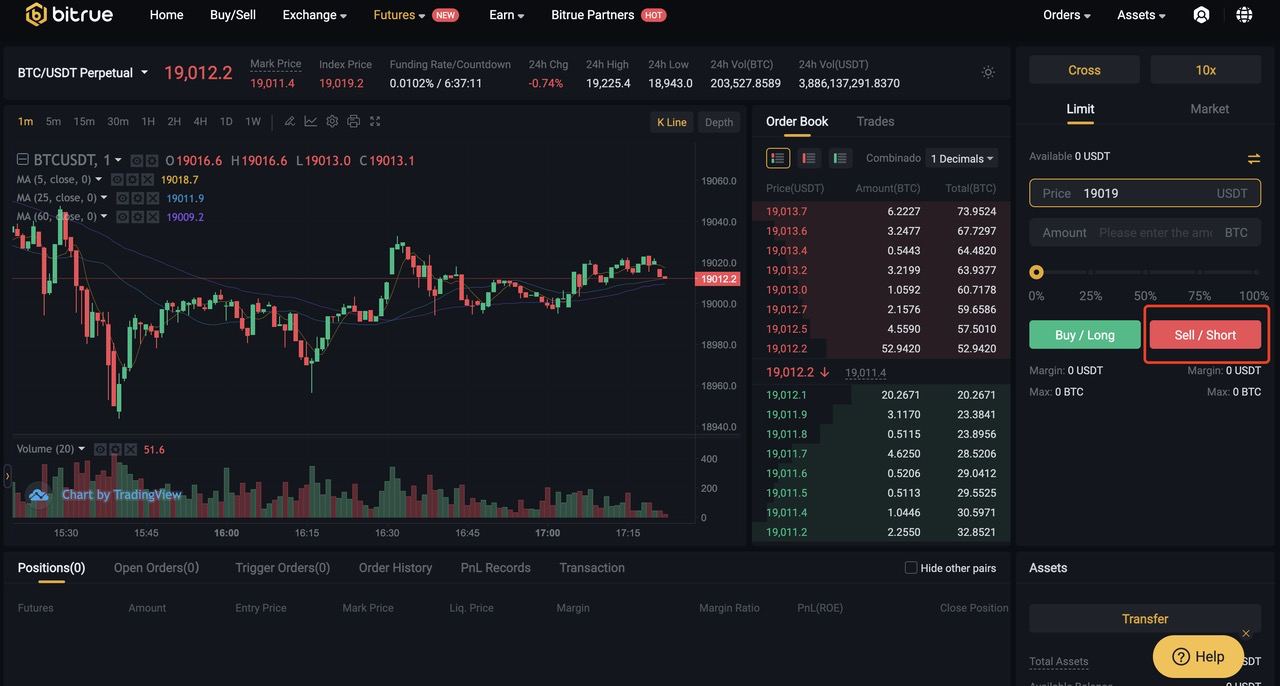Open the Trades tab
Screen dimensions: 1280x686
pyautogui.click(x=875, y=121)
